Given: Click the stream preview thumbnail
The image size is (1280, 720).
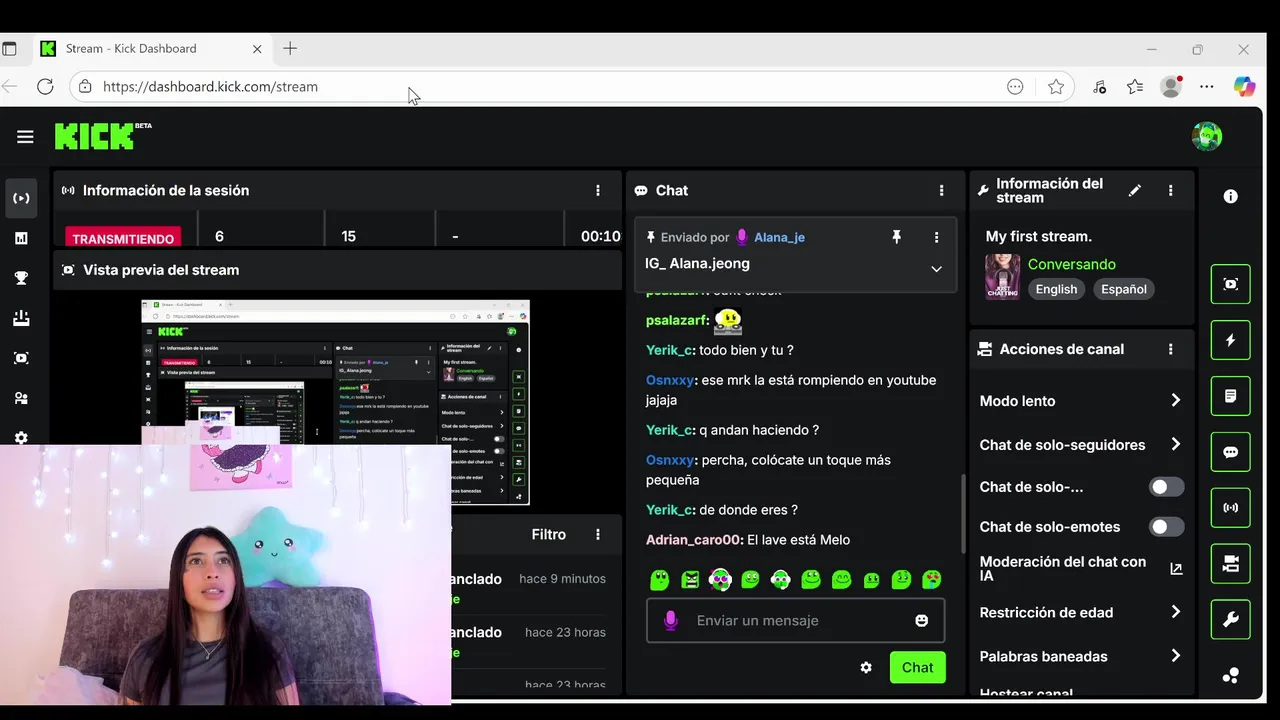Looking at the screenshot, I should (x=335, y=402).
